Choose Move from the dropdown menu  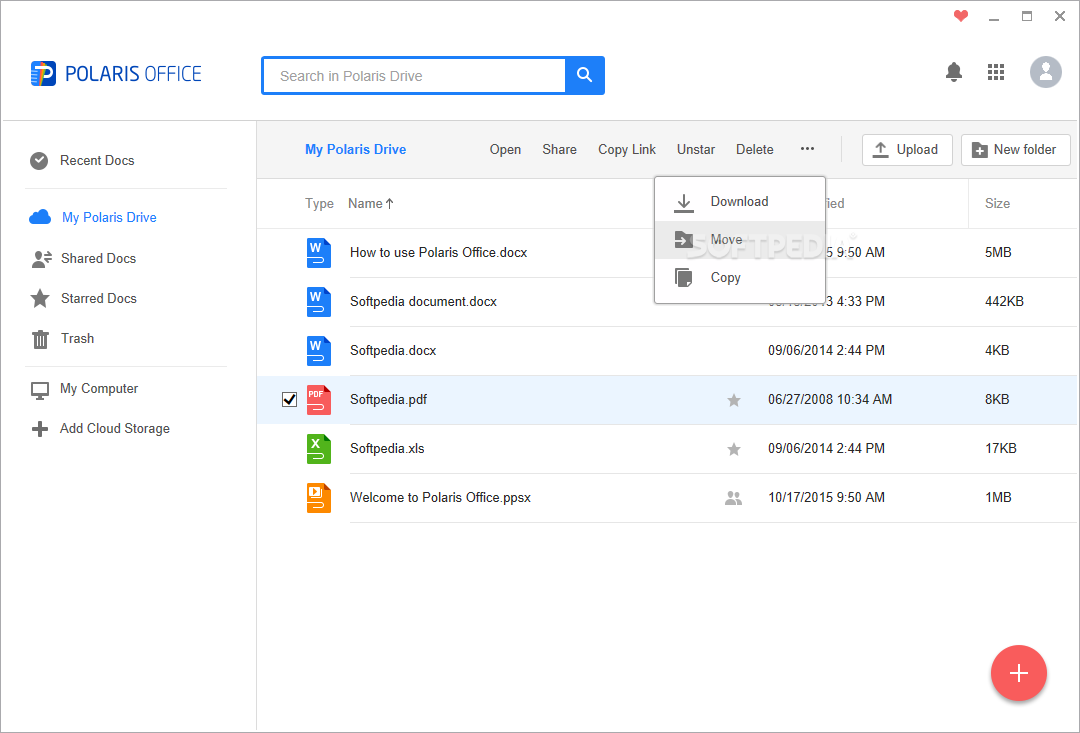[x=740, y=240]
